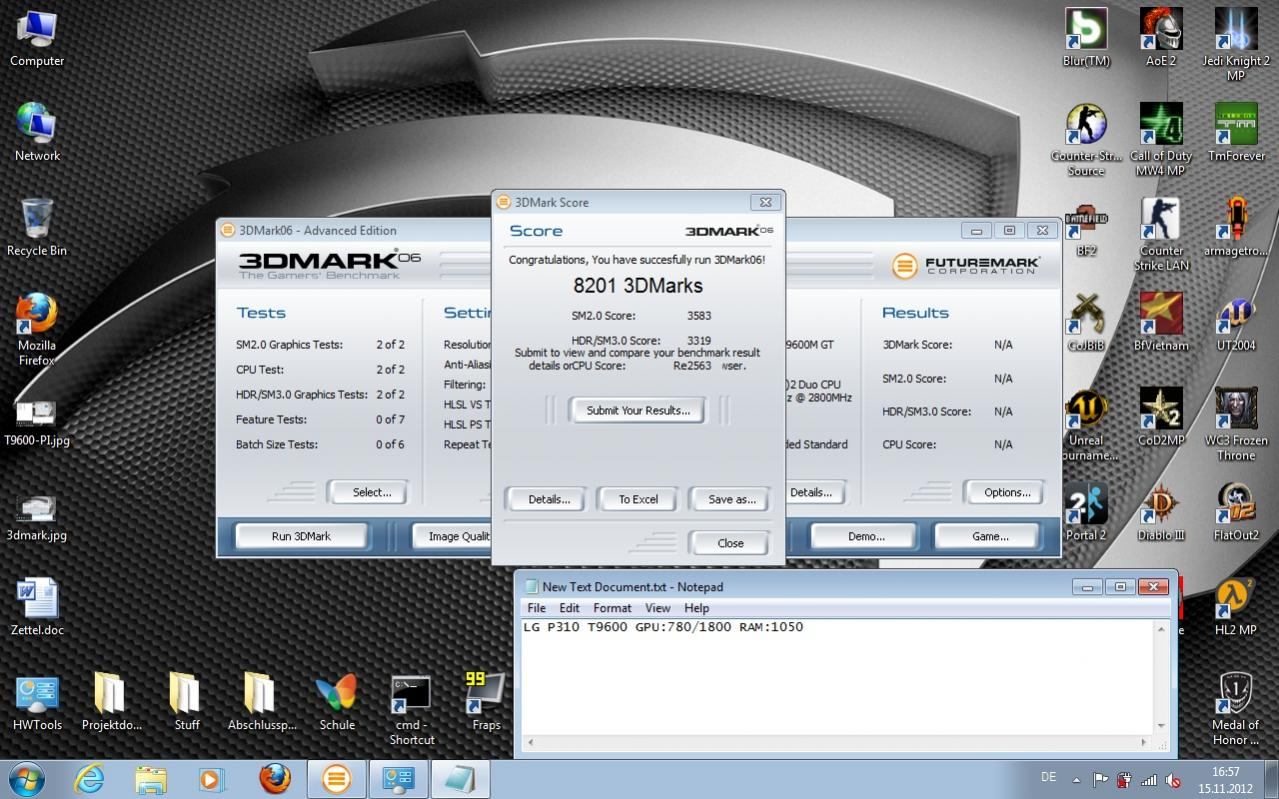Click Run 3DMark button
This screenshot has width=1279, height=799.
point(301,536)
